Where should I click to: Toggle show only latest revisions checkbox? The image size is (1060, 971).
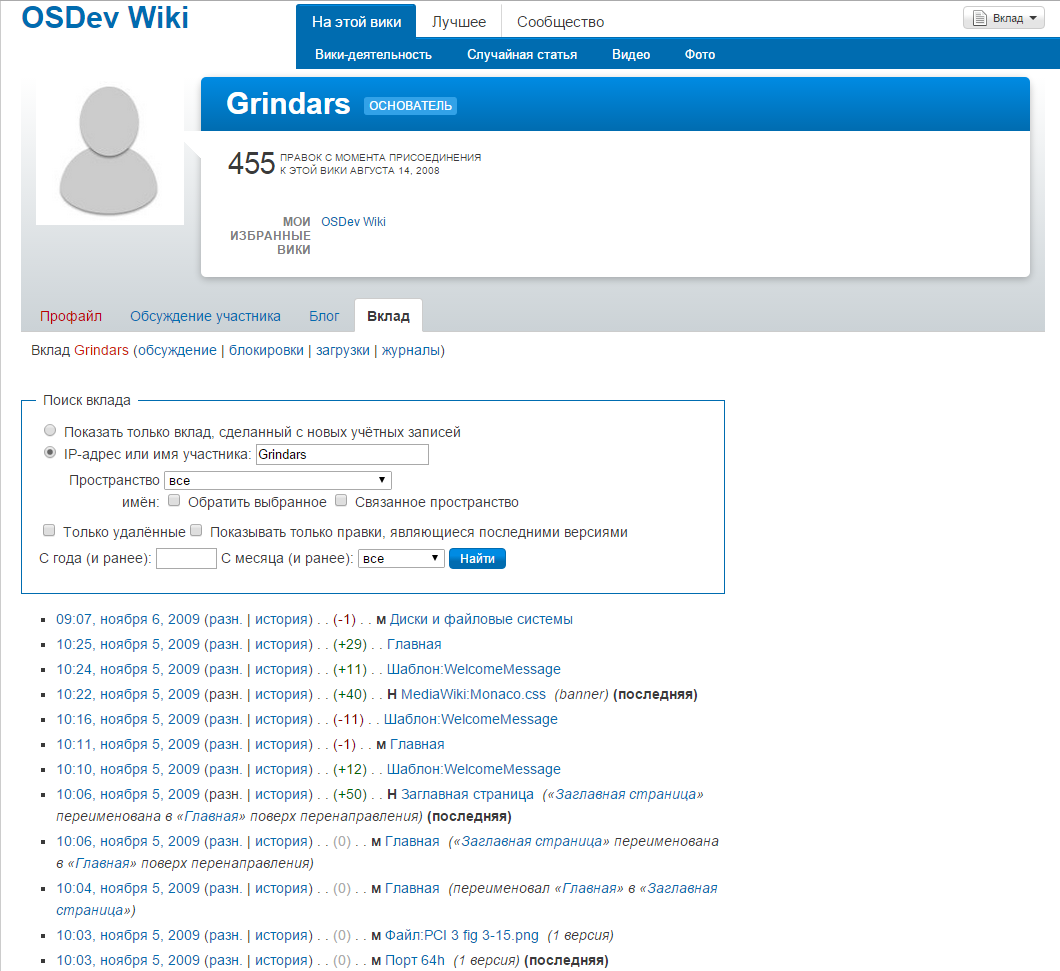pyautogui.click(x=196, y=531)
